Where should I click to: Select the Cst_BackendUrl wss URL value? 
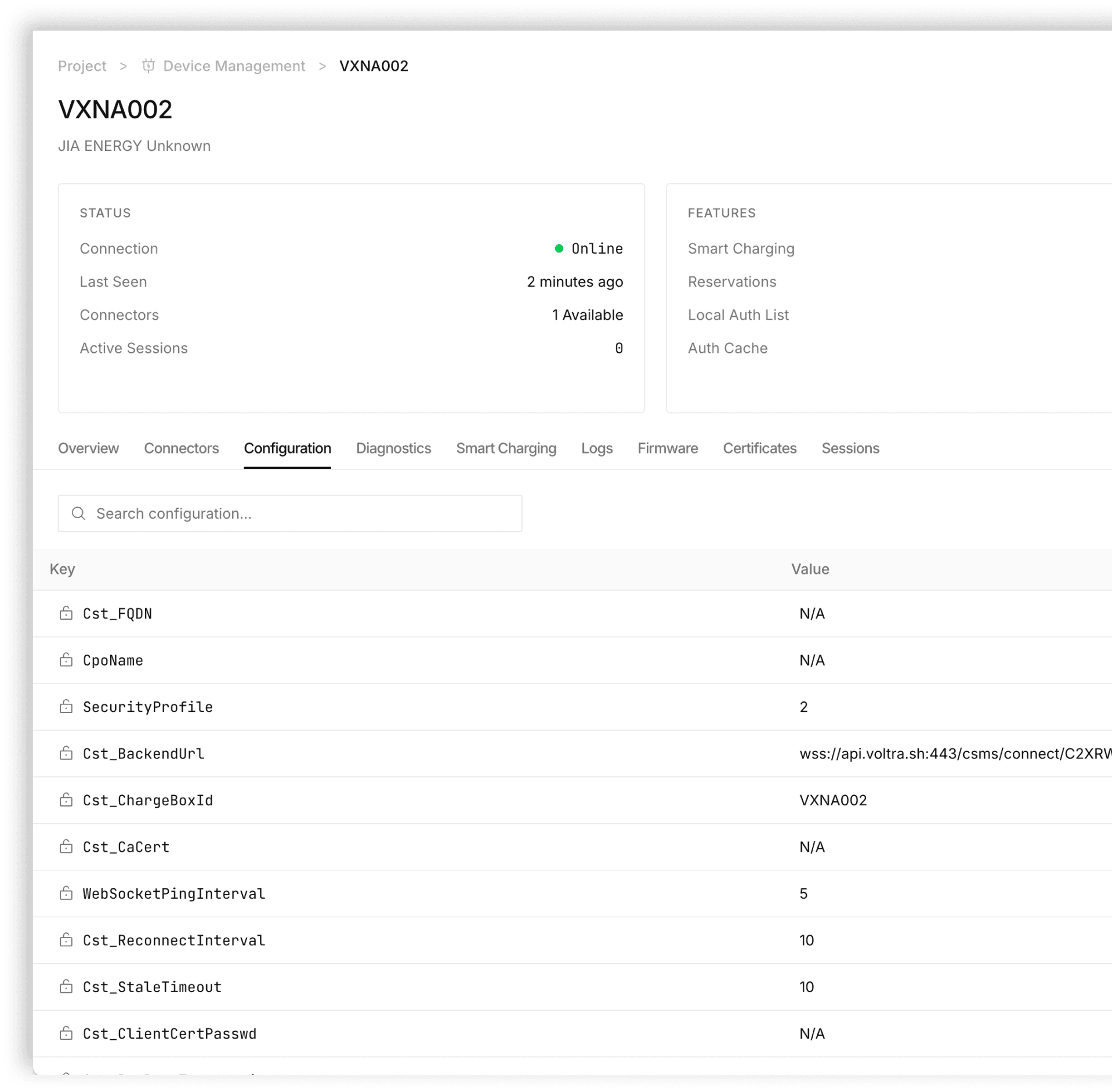[x=955, y=754]
